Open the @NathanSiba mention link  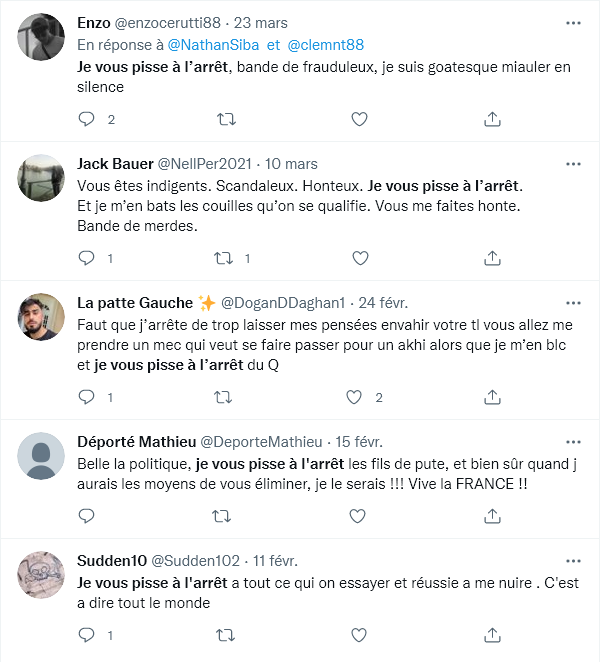click(x=212, y=45)
